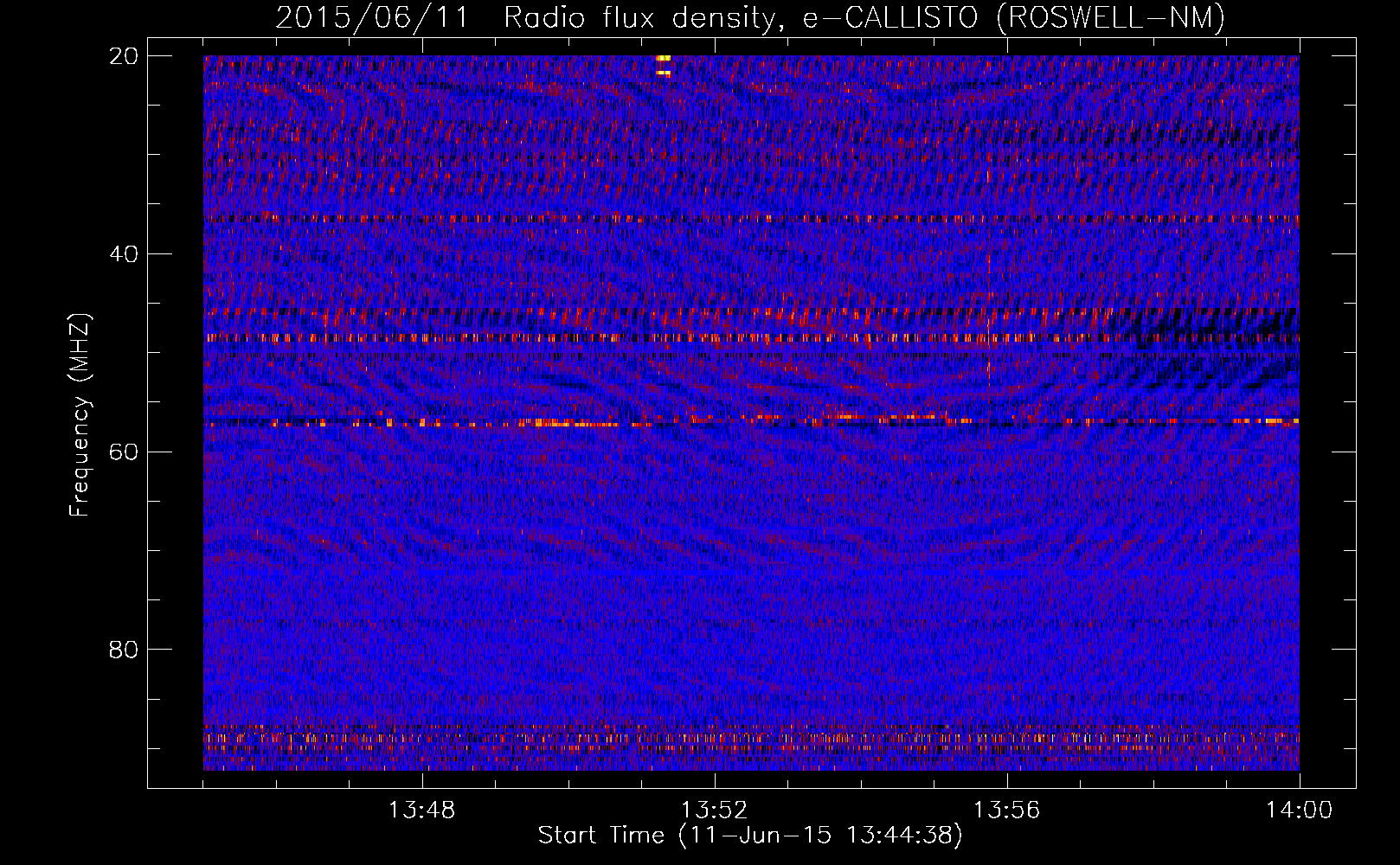Image resolution: width=1400 pixels, height=865 pixels.
Task: Click the plot title mentioning e-CALLISTO (ROSWELL-NM)
Action: point(750,17)
